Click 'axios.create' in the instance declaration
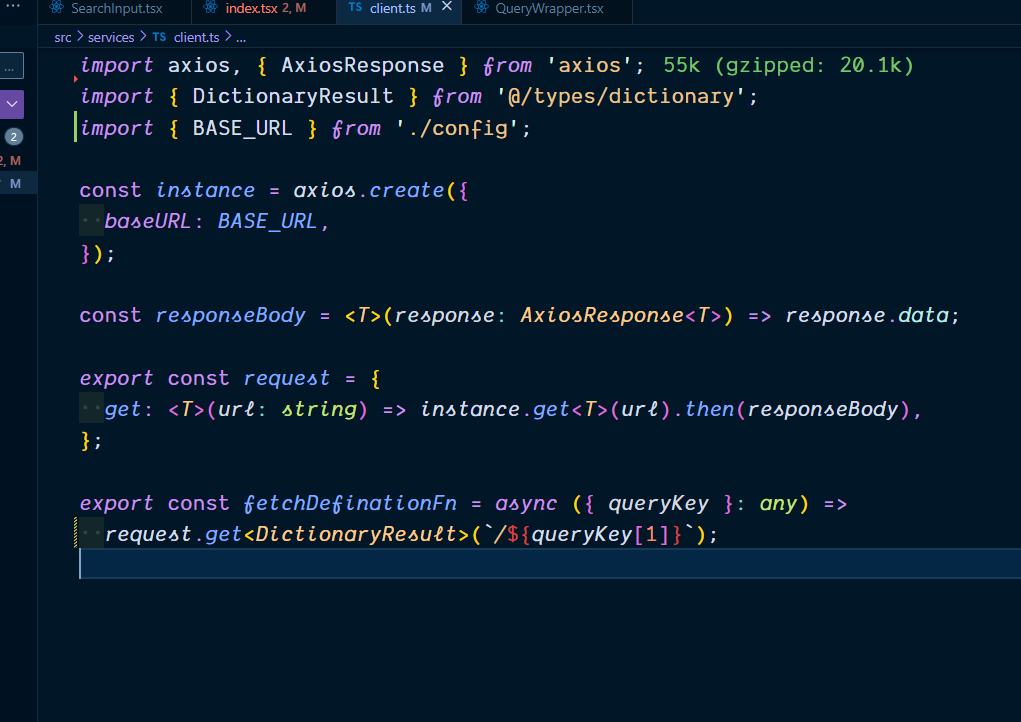The height and width of the screenshot is (722, 1021). pos(369,190)
